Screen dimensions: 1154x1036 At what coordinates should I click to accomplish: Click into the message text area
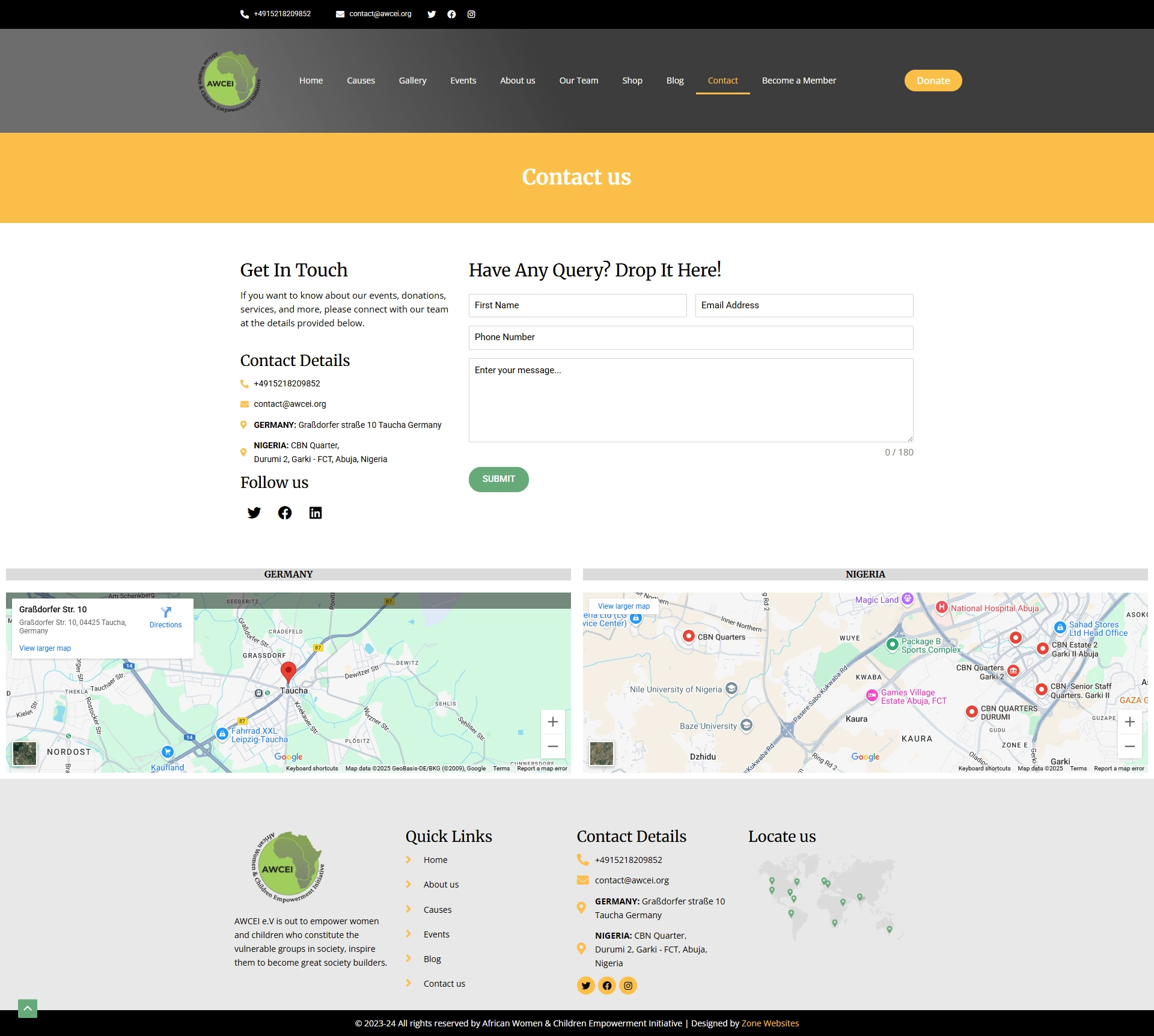pyautogui.click(x=691, y=400)
